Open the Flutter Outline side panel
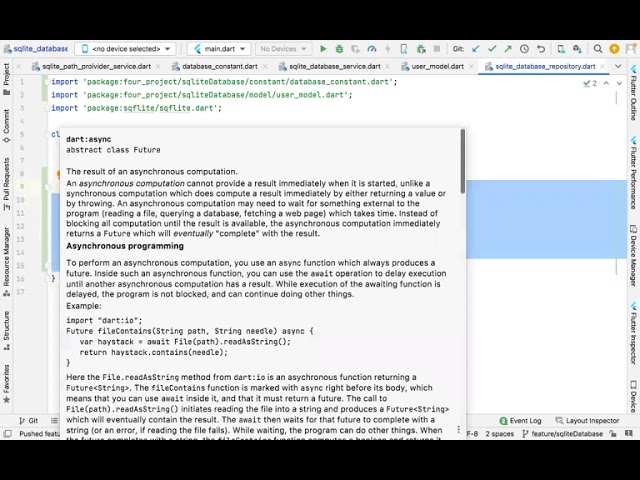 click(633, 92)
